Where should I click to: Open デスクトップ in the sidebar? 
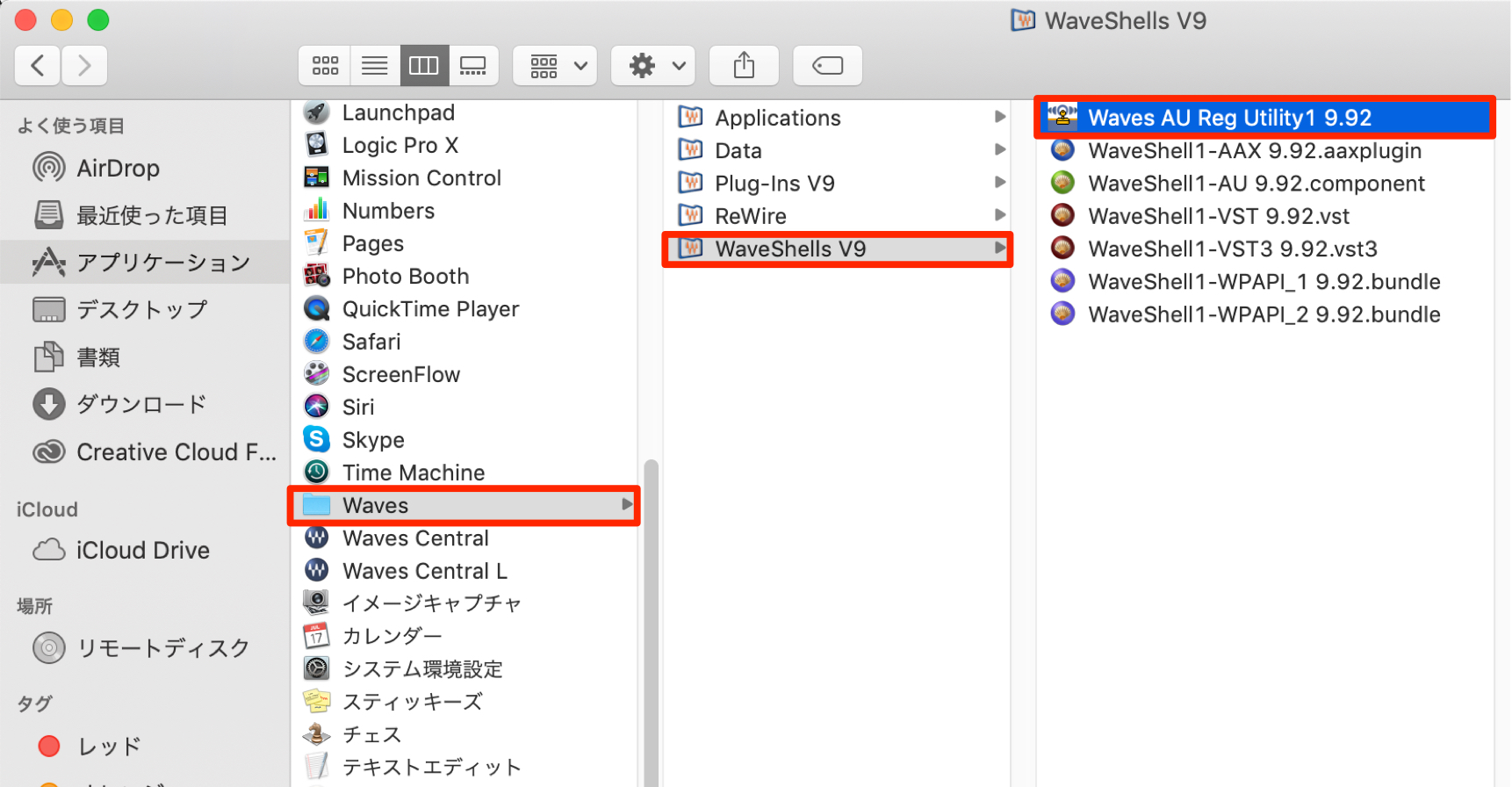click(x=145, y=309)
